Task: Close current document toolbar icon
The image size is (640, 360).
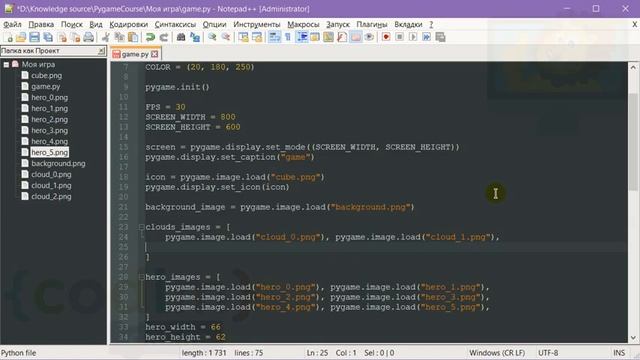Action: tap(62, 38)
